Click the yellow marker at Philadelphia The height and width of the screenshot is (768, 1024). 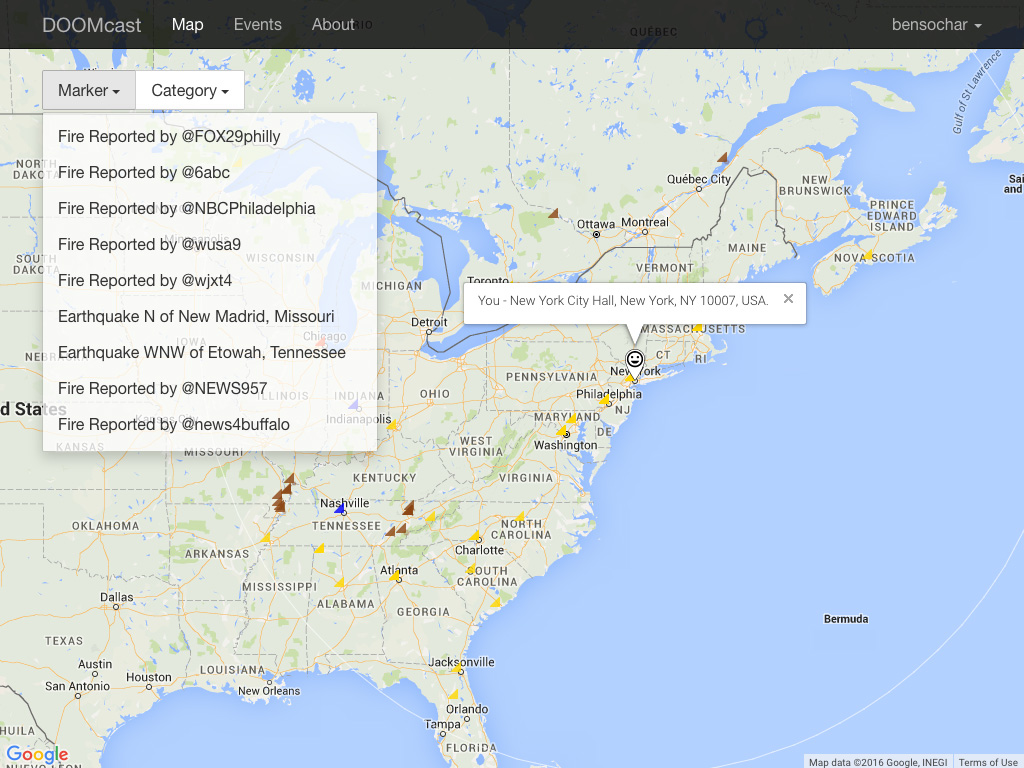pos(605,399)
